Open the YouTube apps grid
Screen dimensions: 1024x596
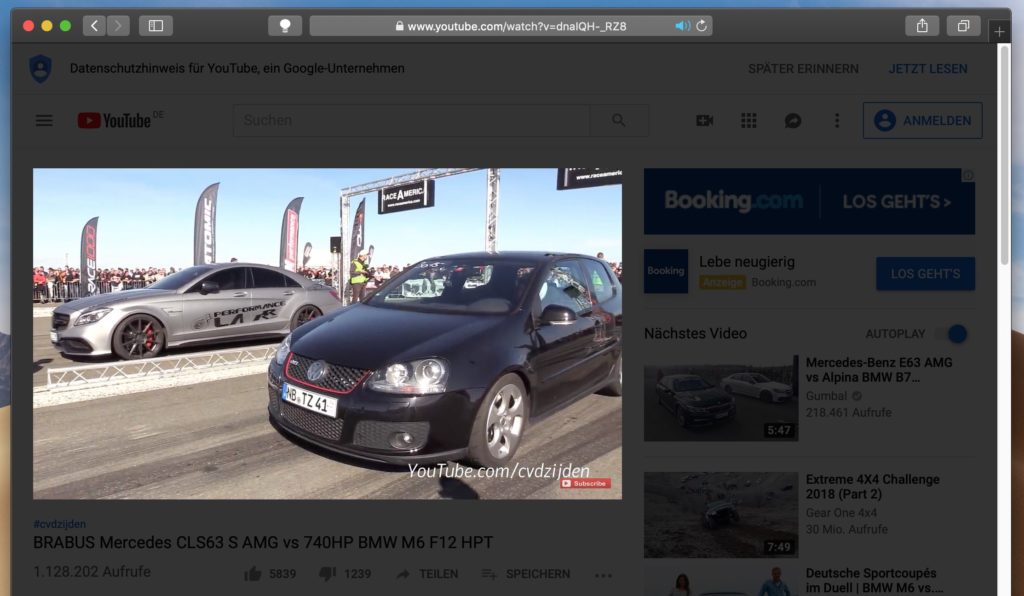click(748, 121)
